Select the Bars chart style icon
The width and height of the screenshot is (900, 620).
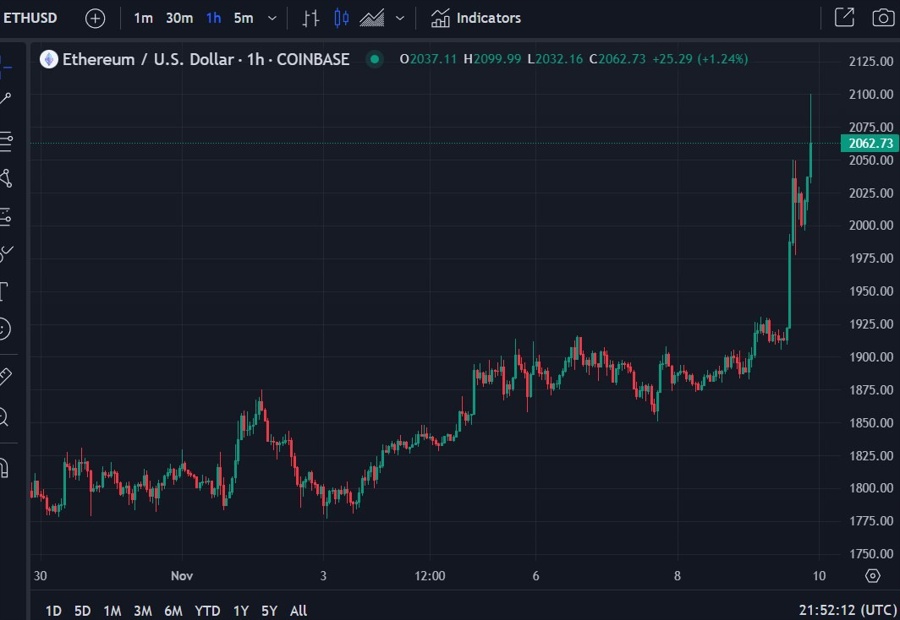[311, 18]
